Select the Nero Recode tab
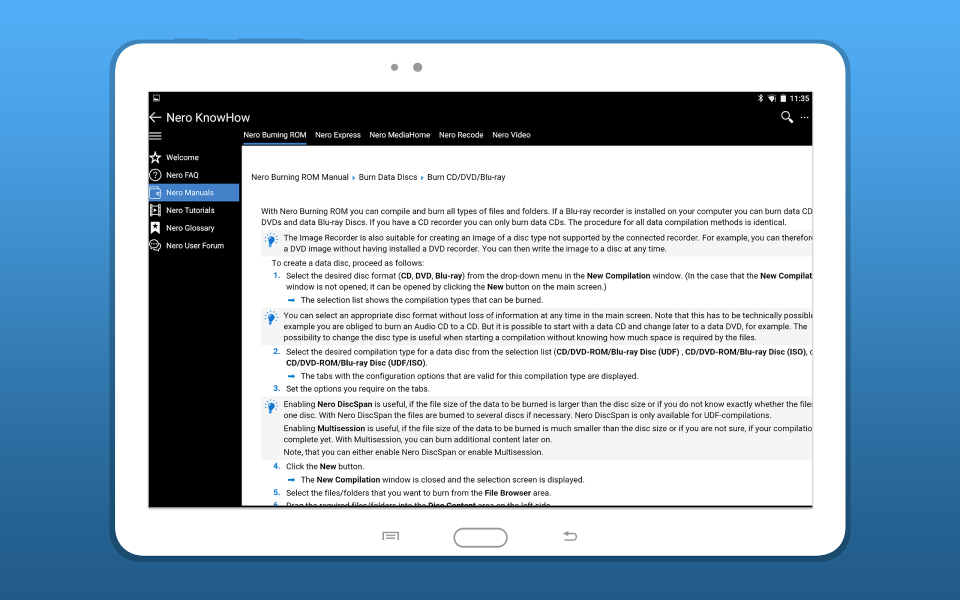Image resolution: width=960 pixels, height=600 pixels. (x=461, y=135)
